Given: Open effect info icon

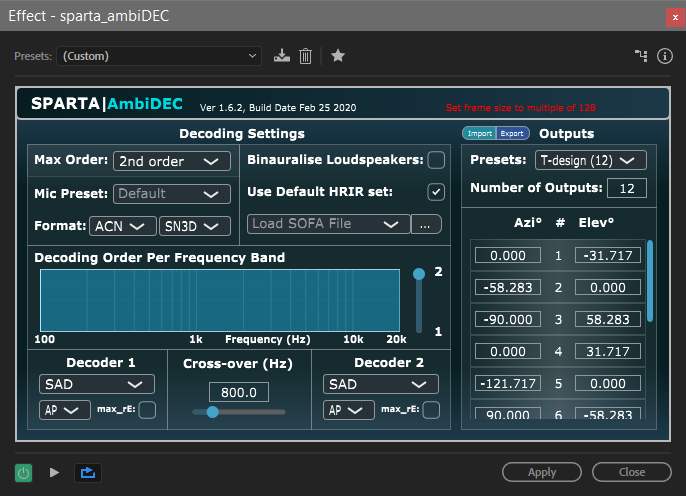Looking at the screenshot, I should tap(665, 56).
